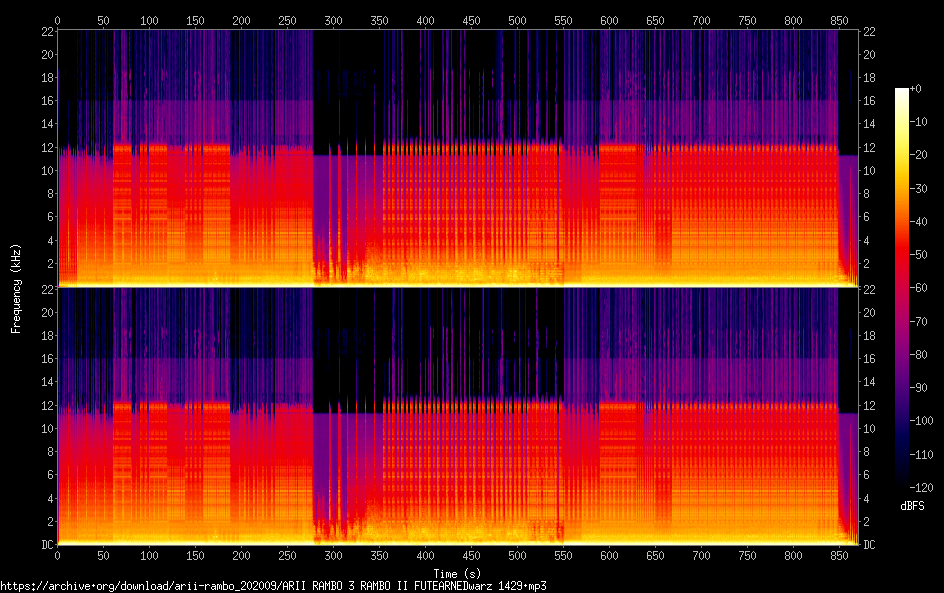Click the "+0" value on the color scale
This screenshot has width=944, height=593.
[x=915, y=88]
